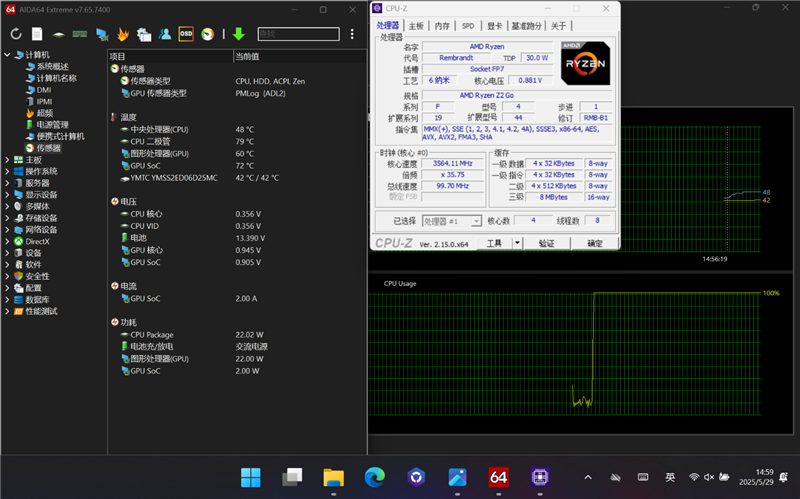Screen dimensions: 800x499
Task: Open File Explorer from the taskbar
Action: (x=333, y=478)
